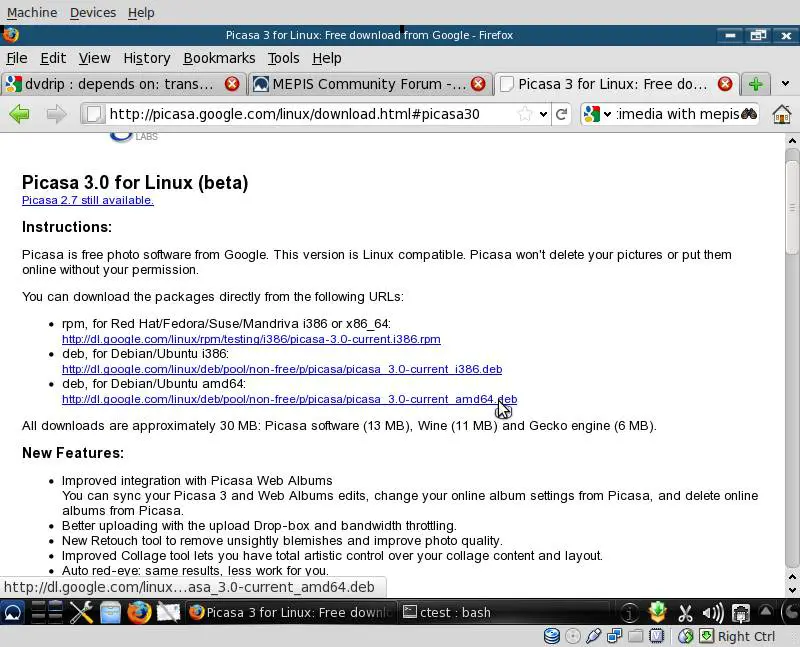Launch Firefox from the panel launcher
Viewport: 800px width, 647px height.
tap(139, 612)
